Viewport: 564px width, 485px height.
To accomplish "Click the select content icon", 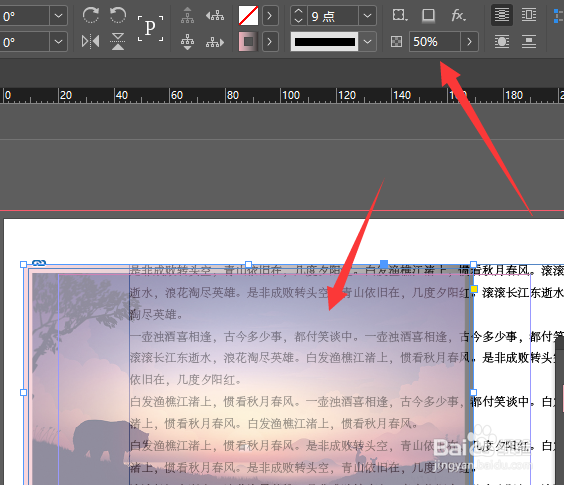I will pos(187,42).
